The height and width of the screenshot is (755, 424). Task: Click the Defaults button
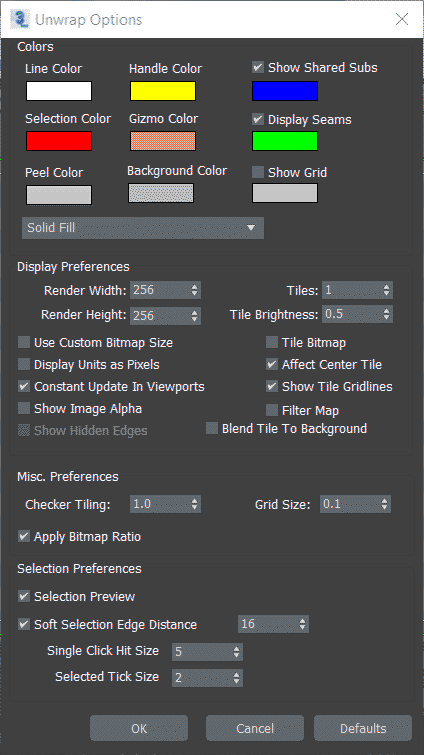(363, 728)
